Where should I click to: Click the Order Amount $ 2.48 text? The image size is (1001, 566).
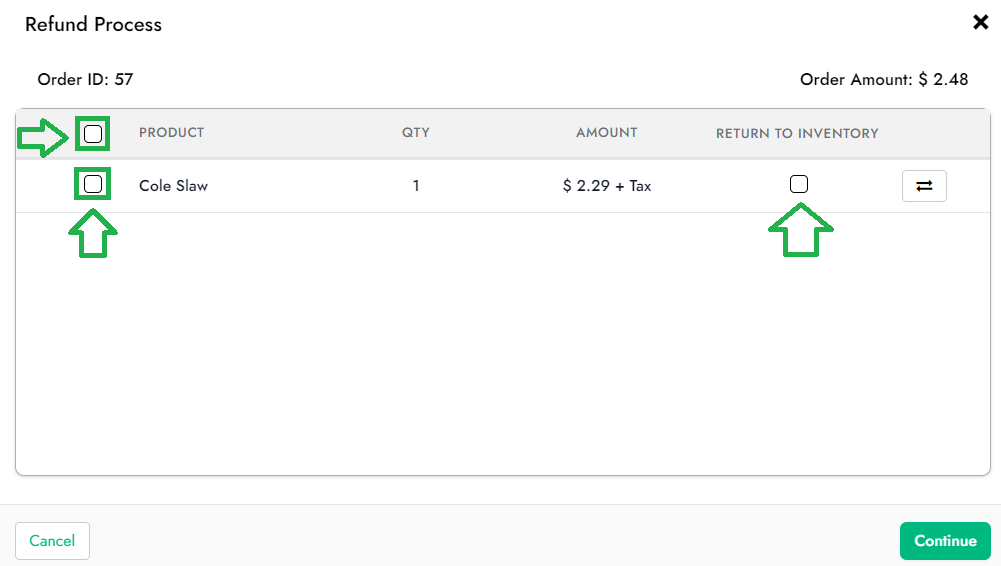click(x=884, y=79)
